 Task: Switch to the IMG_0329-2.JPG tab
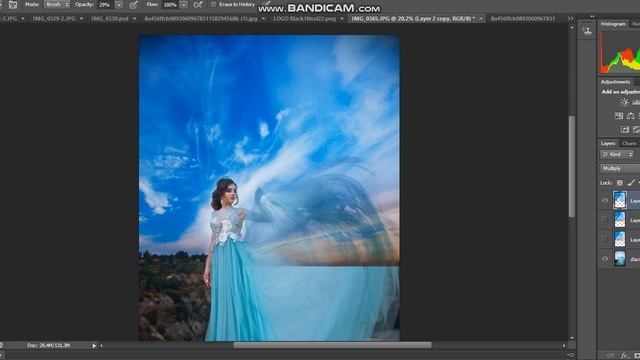click(54, 19)
